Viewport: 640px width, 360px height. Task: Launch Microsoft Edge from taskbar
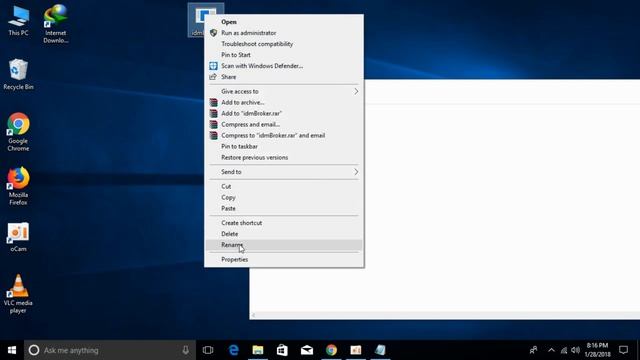click(233, 350)
